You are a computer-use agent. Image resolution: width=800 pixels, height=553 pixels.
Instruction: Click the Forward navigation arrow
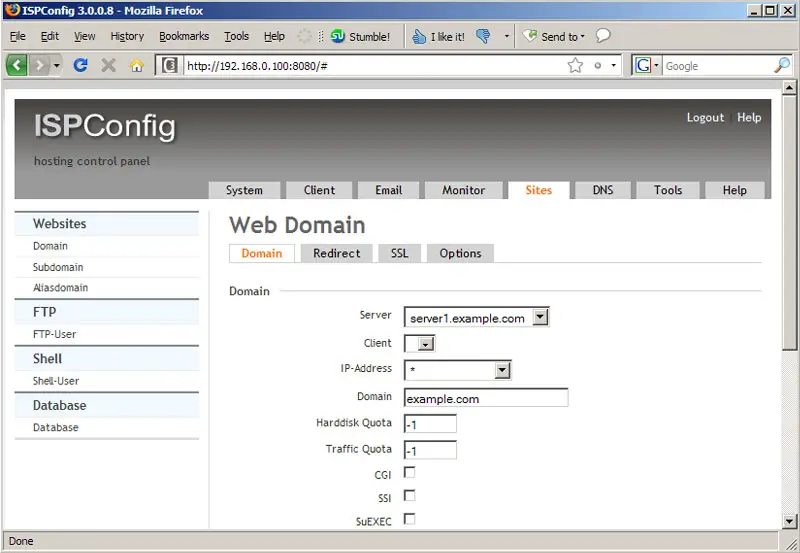pyautogui.click(x=39, y=65)
